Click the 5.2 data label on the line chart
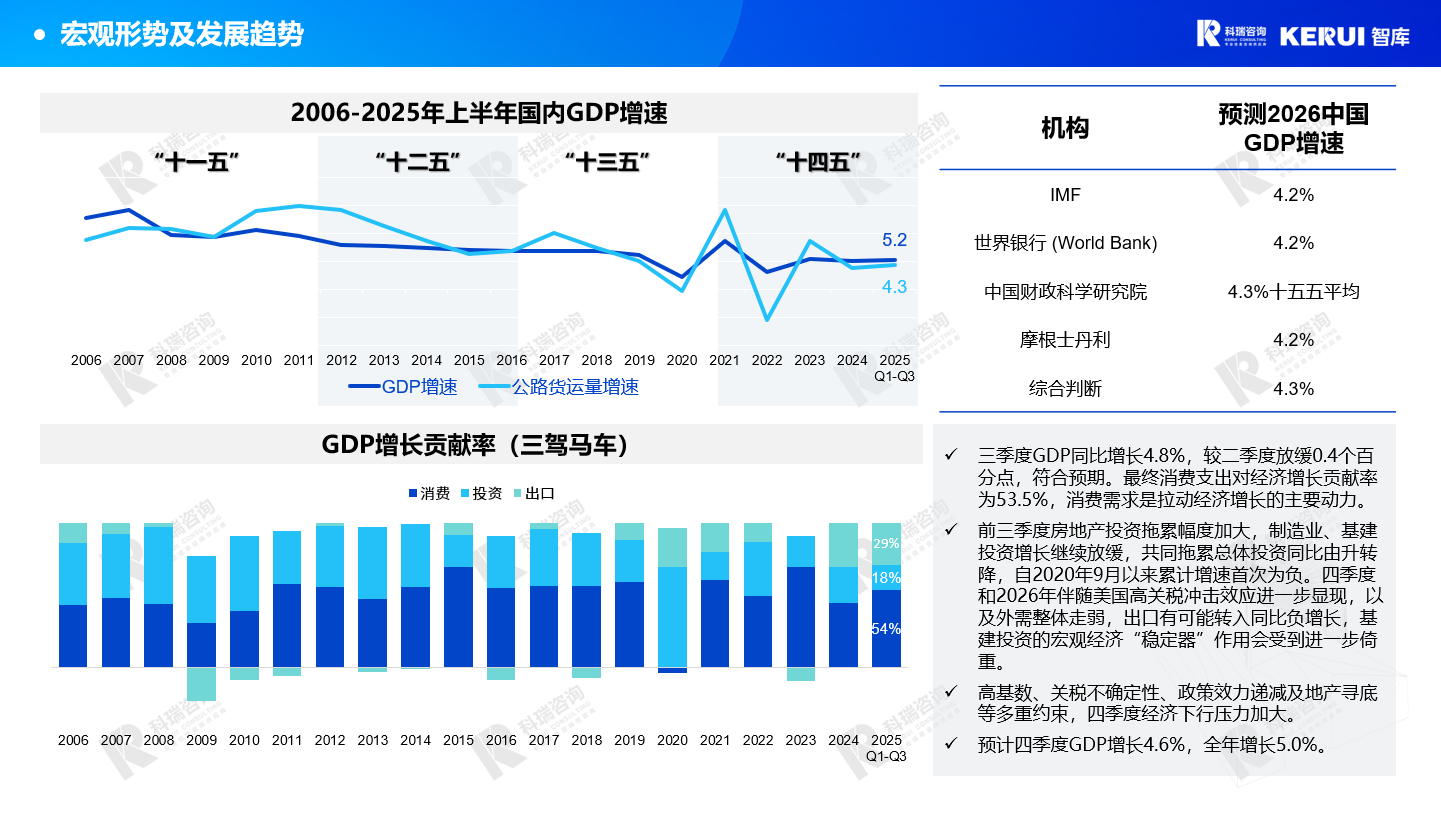This screenshot has width=1441, height=815. (x=894, y=240)
